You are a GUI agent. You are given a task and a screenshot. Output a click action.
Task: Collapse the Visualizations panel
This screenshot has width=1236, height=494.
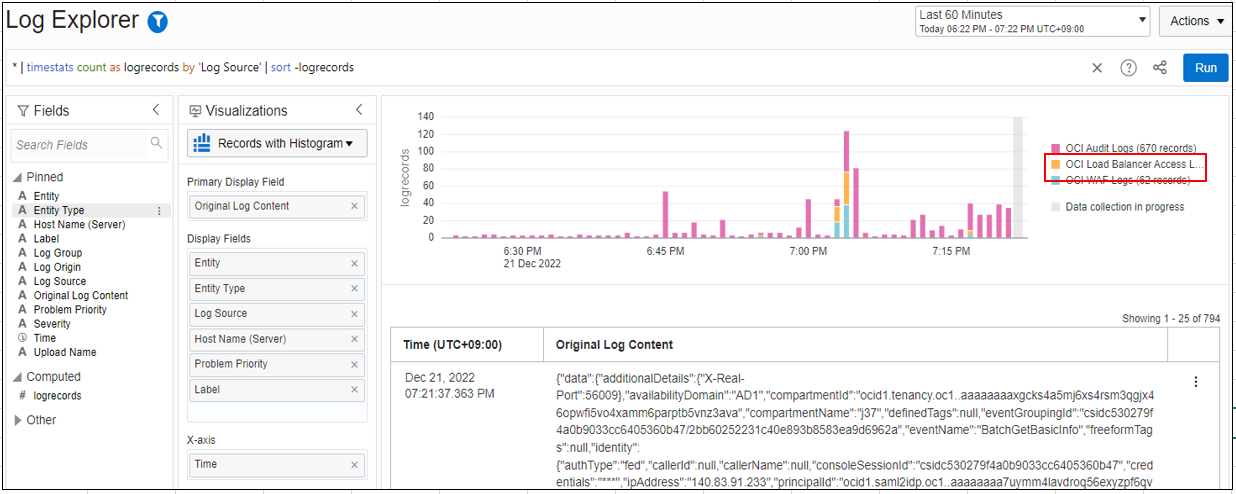360,110
